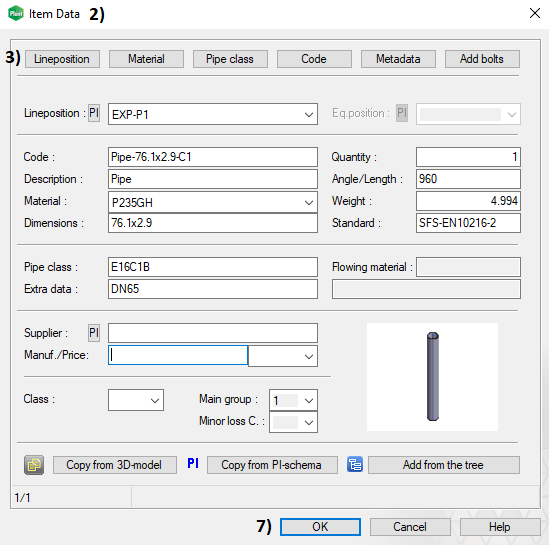This screenshot has width=549, height=545.
Task: Click the Plant app icon in title bar
Action: pos(16,14)
